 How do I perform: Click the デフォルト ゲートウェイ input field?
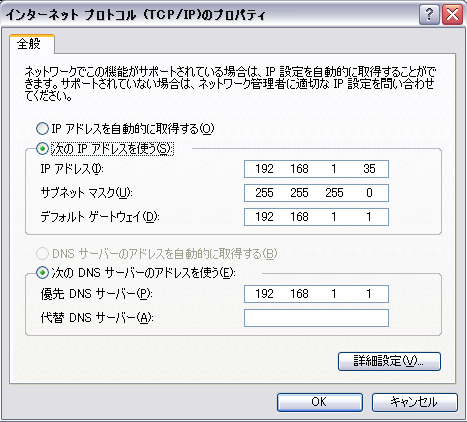coord(316,217)
